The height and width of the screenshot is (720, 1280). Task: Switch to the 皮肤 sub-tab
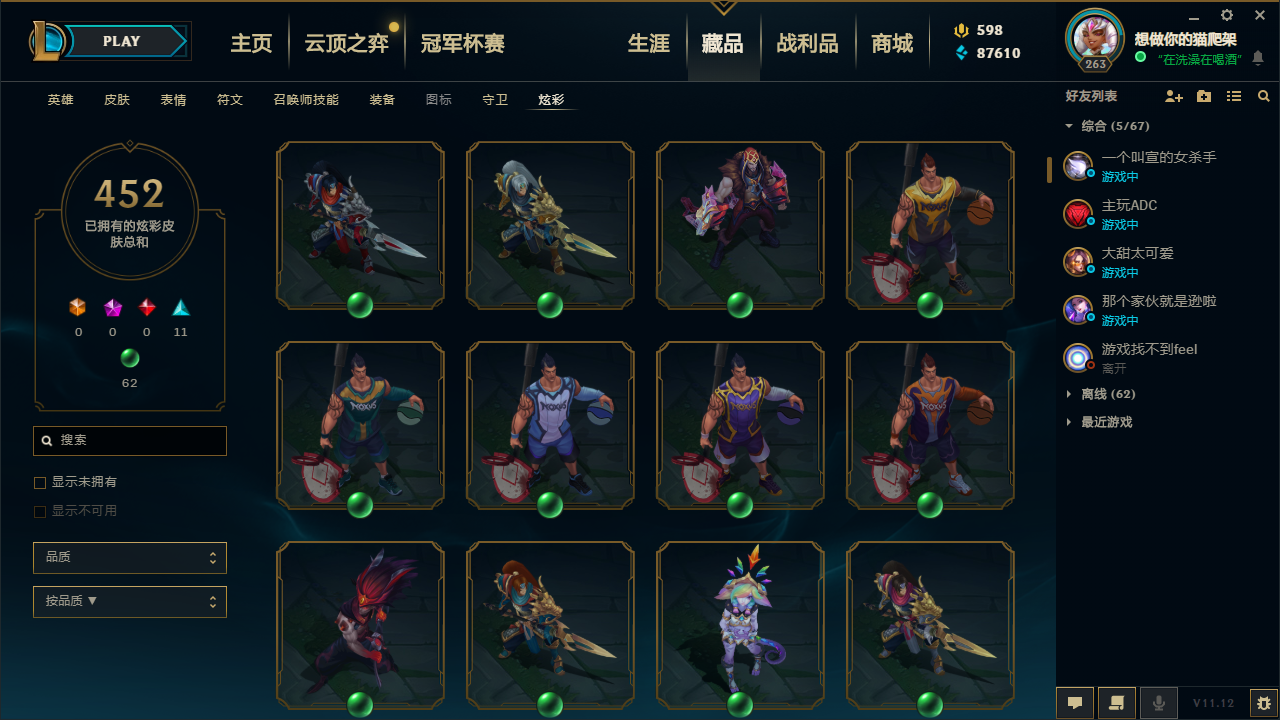click(117, 100)
